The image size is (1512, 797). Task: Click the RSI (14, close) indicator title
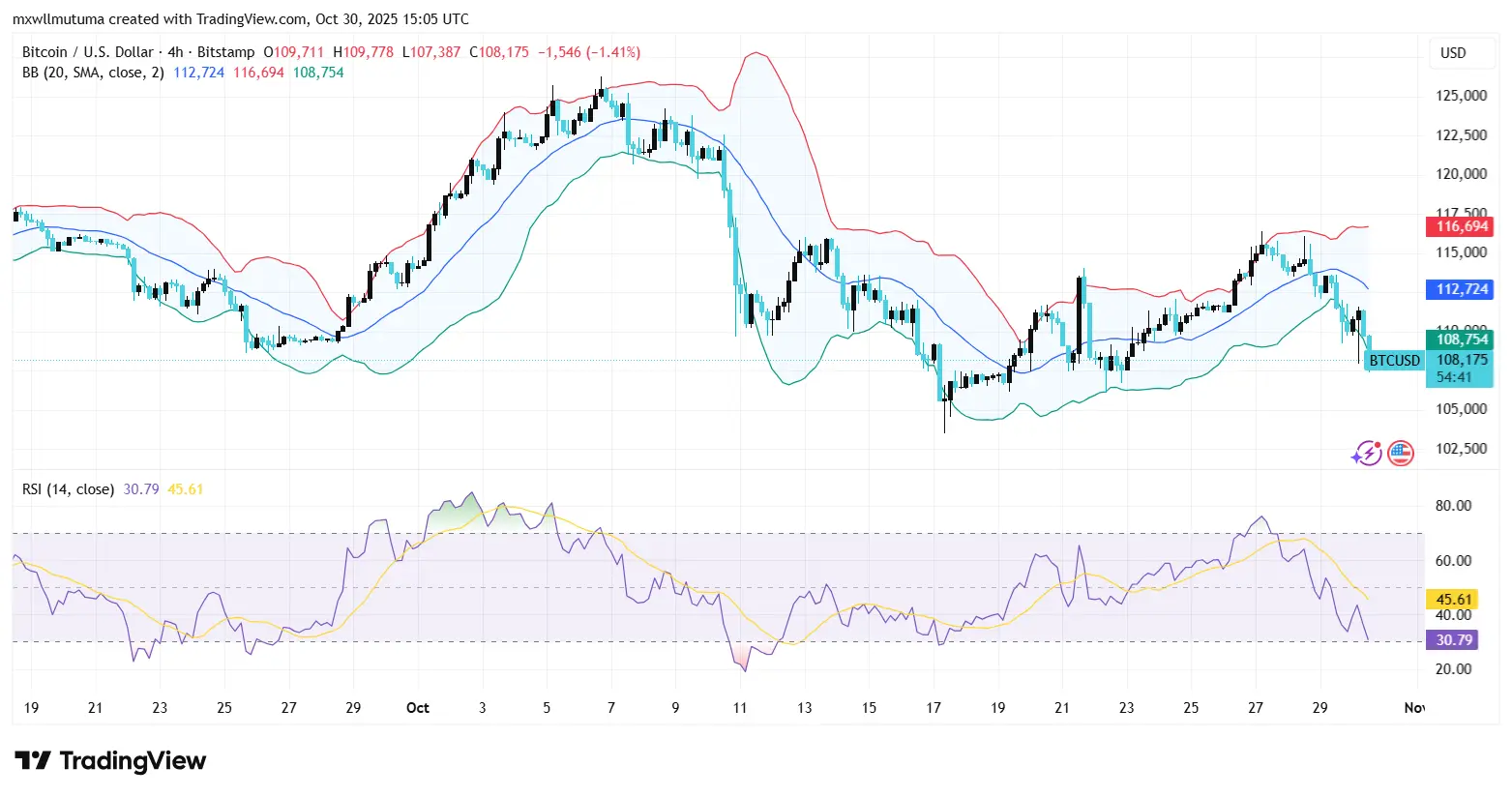point(67,489)
